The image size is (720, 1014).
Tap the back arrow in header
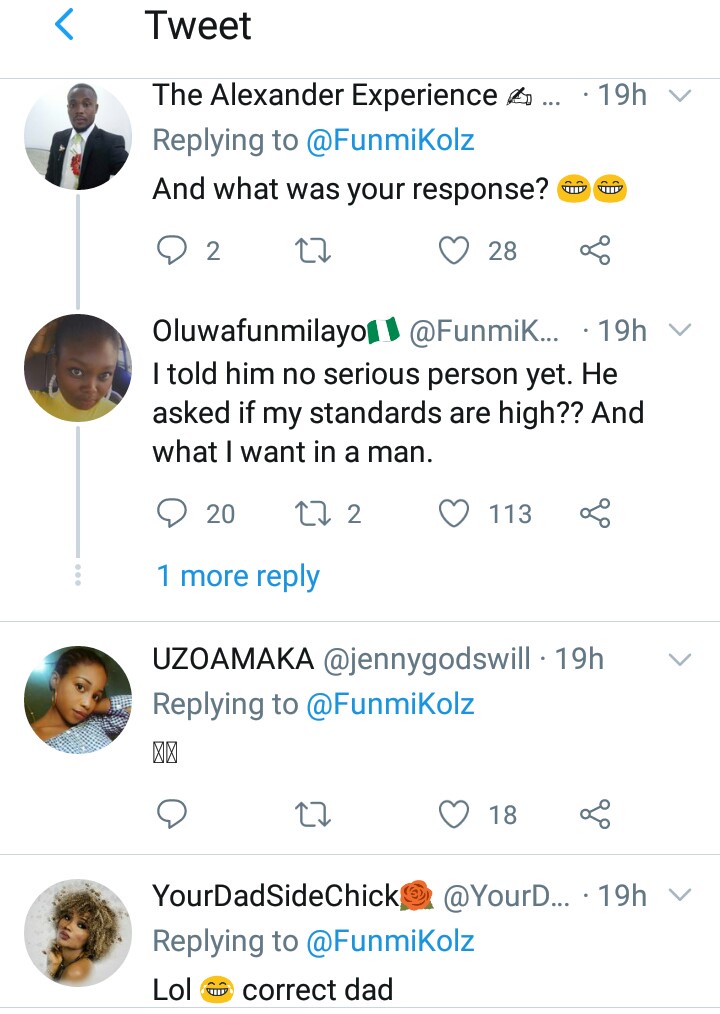coord(64,26)
